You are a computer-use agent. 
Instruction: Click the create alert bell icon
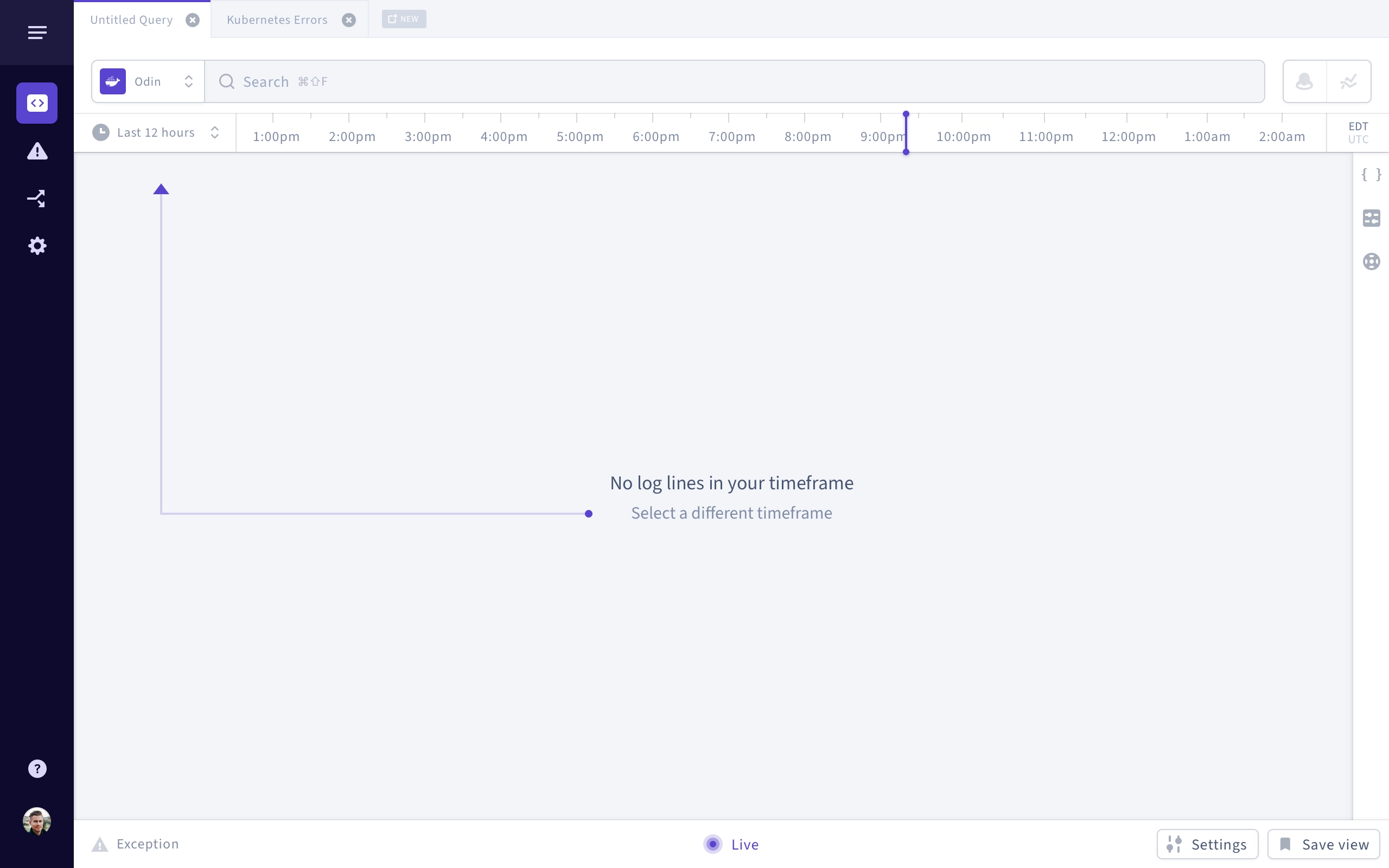pos(1304,81)
